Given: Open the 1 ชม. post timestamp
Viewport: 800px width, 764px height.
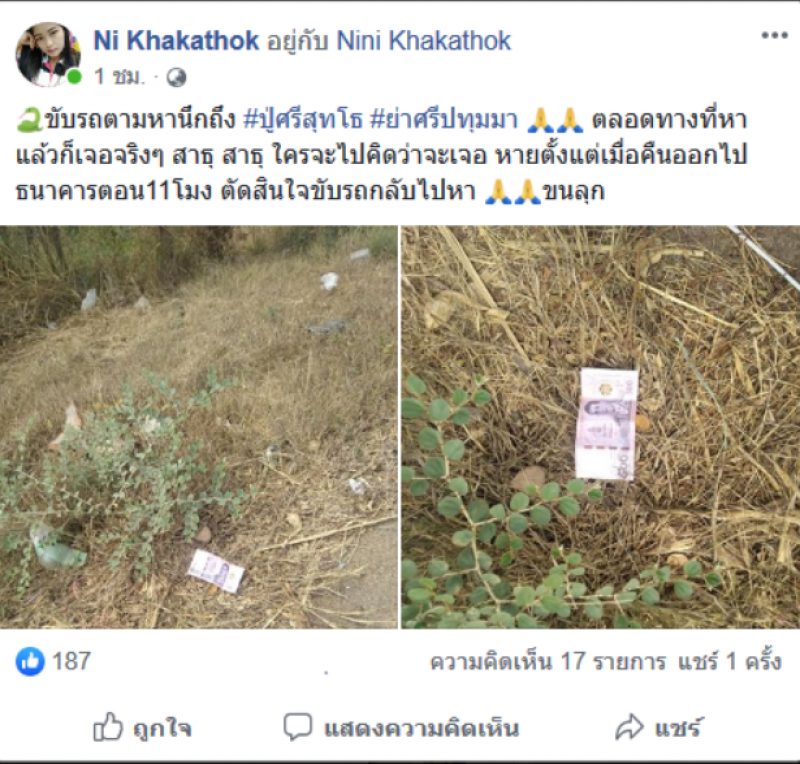Looking at the screenshot, I should (119, 77).
